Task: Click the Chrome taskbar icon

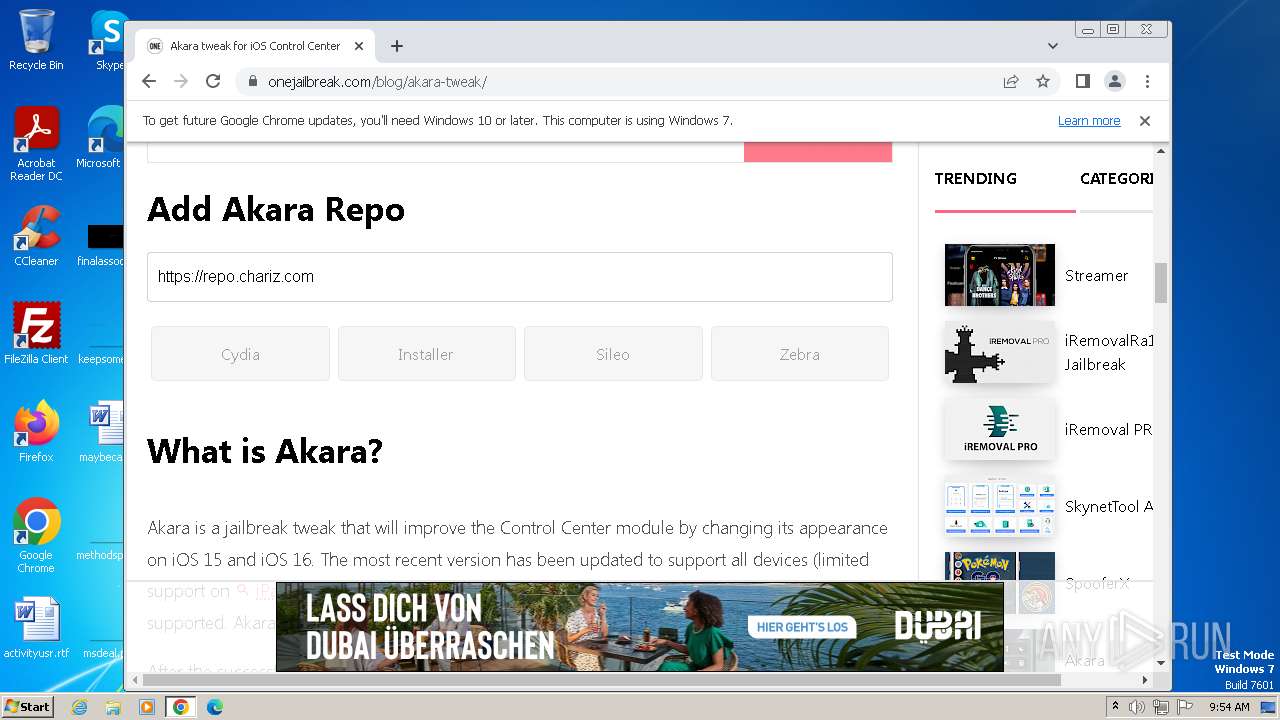Action: click(x=181, y=707)
